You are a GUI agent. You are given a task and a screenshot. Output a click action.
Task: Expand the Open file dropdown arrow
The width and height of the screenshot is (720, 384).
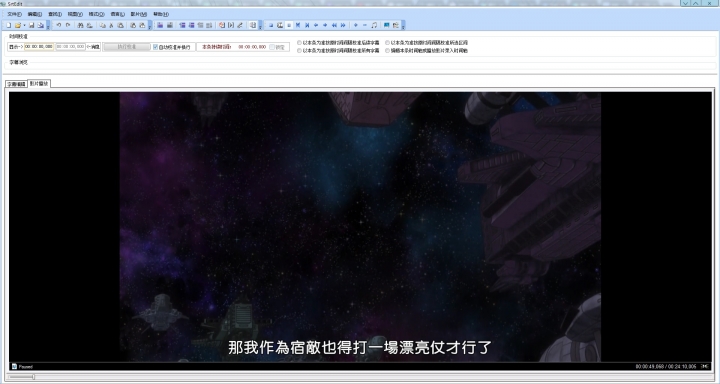24,25
